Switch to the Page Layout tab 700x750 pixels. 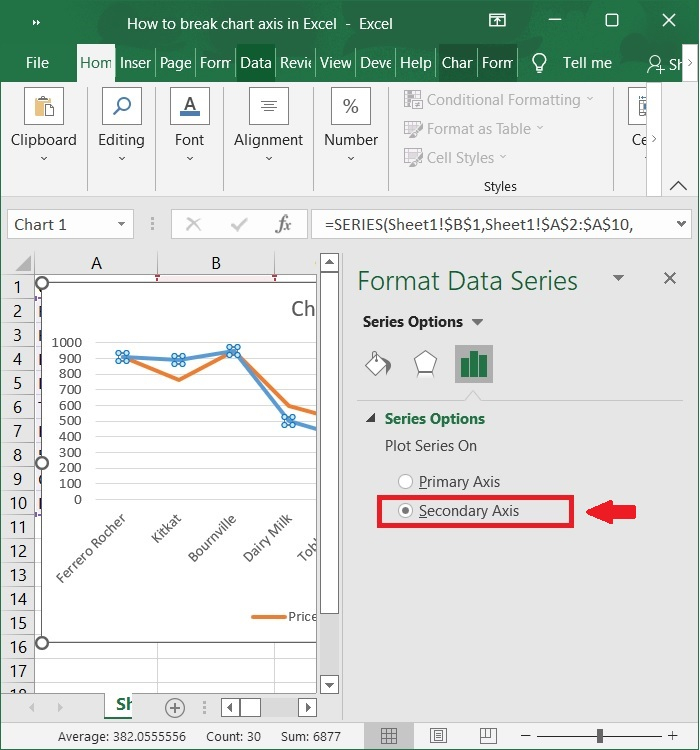176,63
